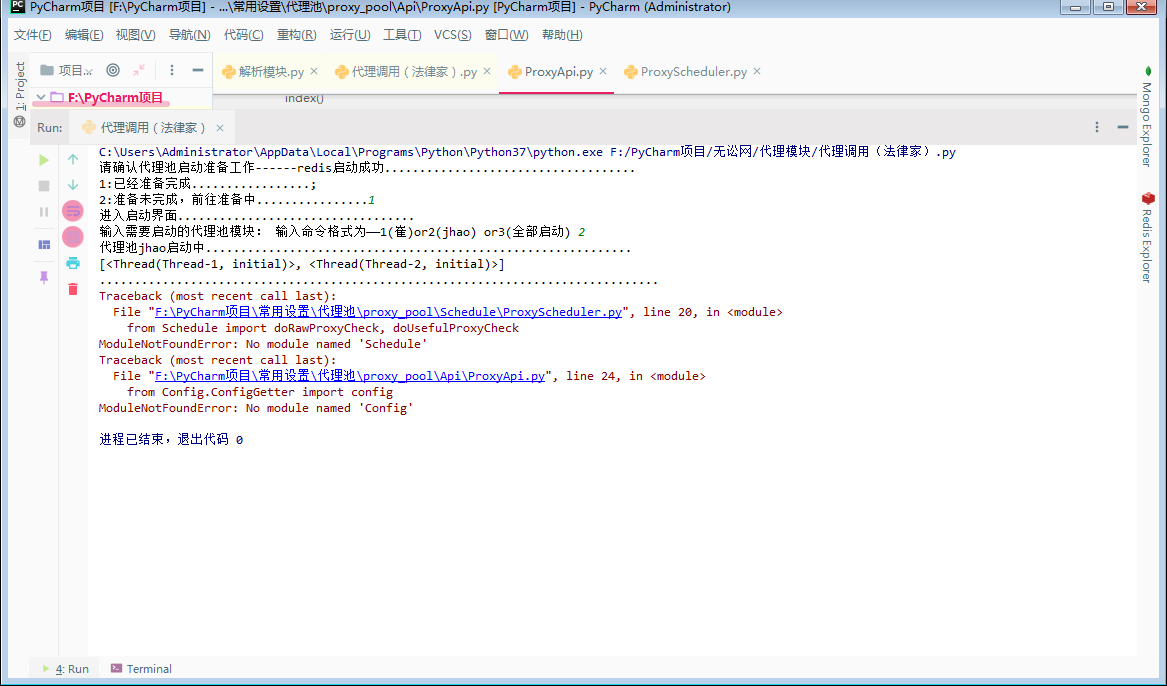Click the python.exe command line in console
Image resolution: width=1167 pixels, height=686 pixels.
[527, 152]
